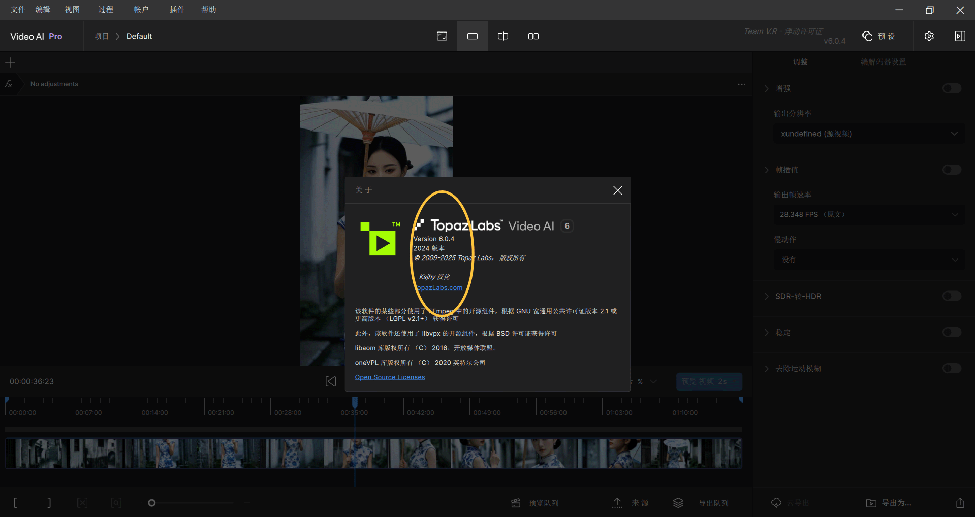Toggle the last switch in the panel
975x517 pixels.
(951, 368)
